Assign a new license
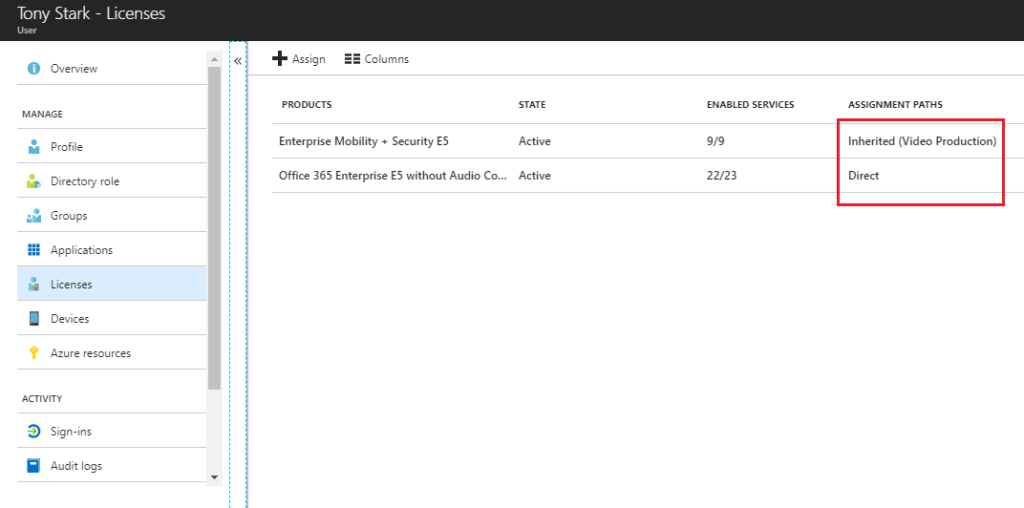 299,59
